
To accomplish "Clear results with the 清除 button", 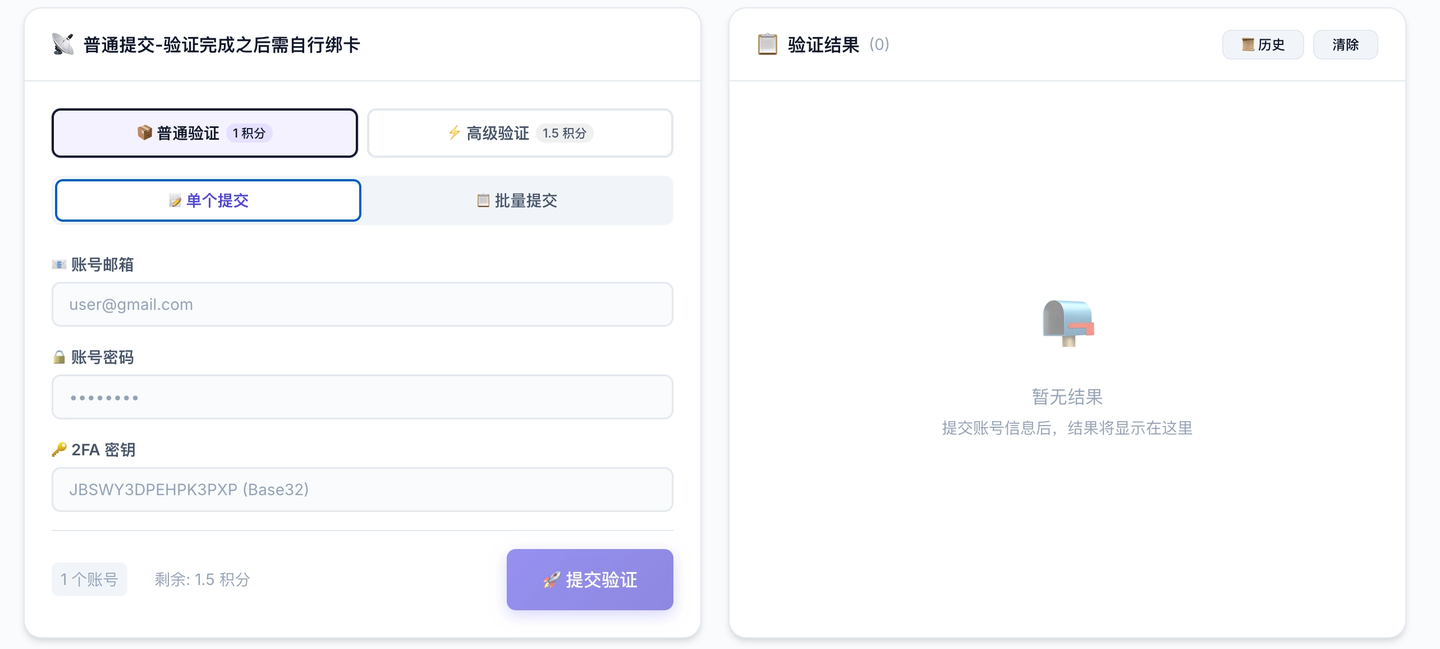I will click(1345, 45).
